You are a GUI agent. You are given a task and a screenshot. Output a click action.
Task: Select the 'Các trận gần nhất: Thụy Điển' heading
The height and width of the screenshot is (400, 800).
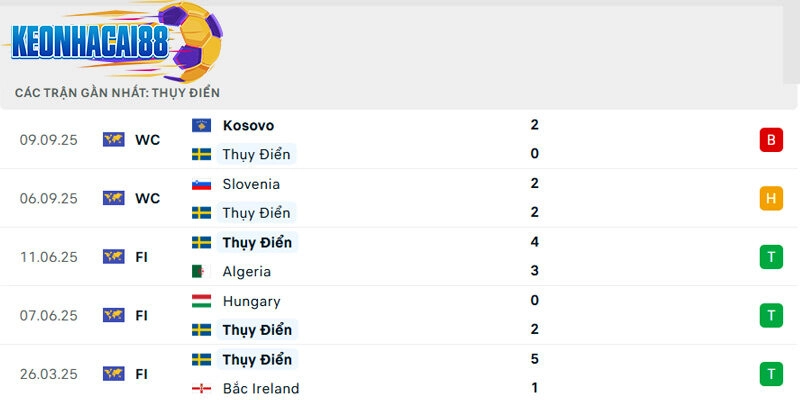click(117, 92)
